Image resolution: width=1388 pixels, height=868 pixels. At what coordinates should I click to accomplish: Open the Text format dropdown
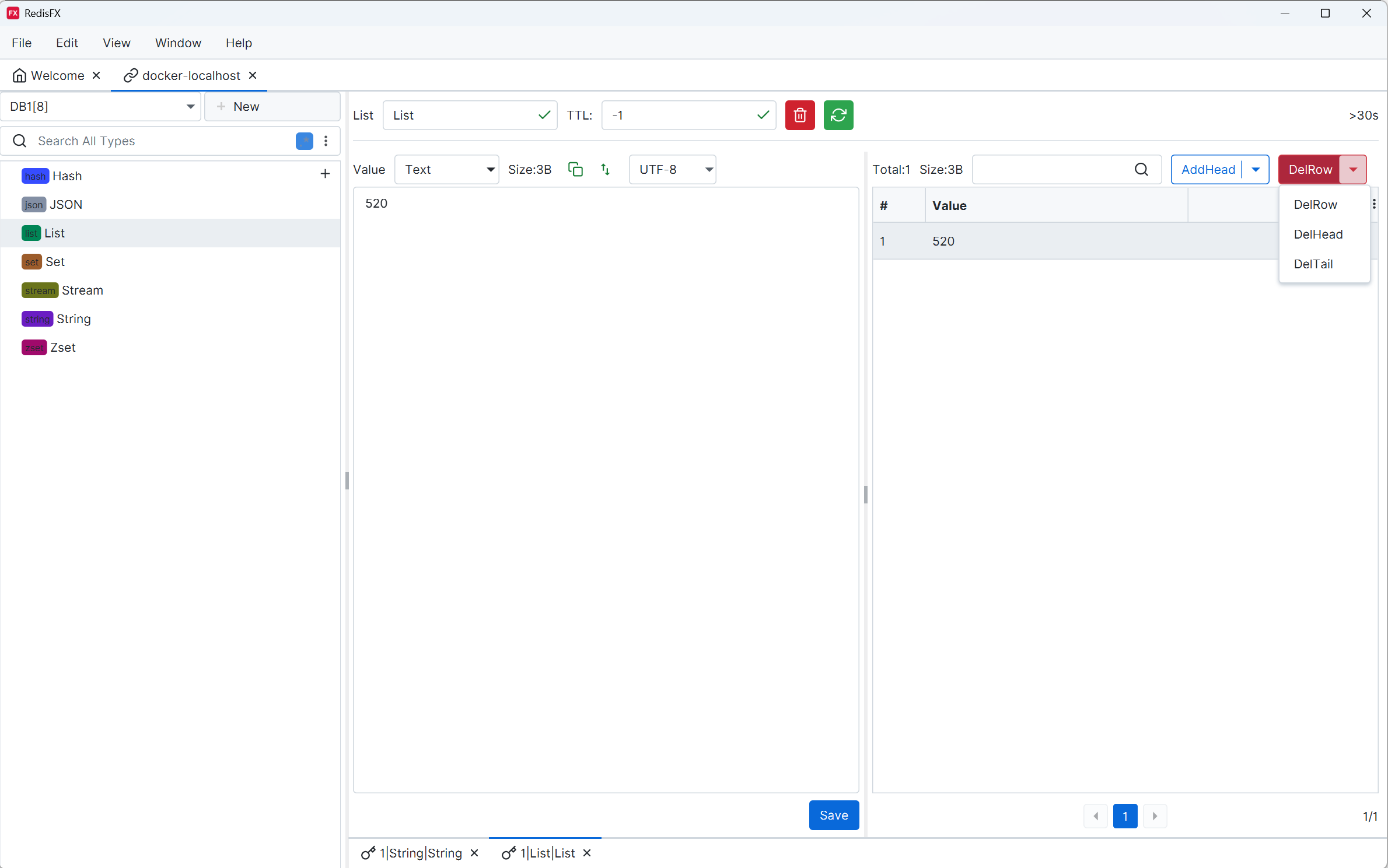(x=446, y=170)
